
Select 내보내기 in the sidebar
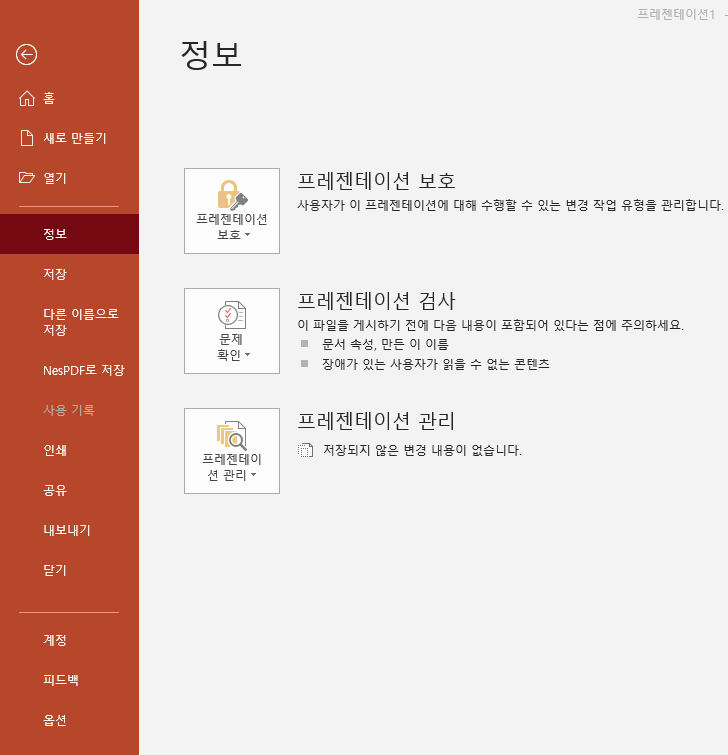66,530
